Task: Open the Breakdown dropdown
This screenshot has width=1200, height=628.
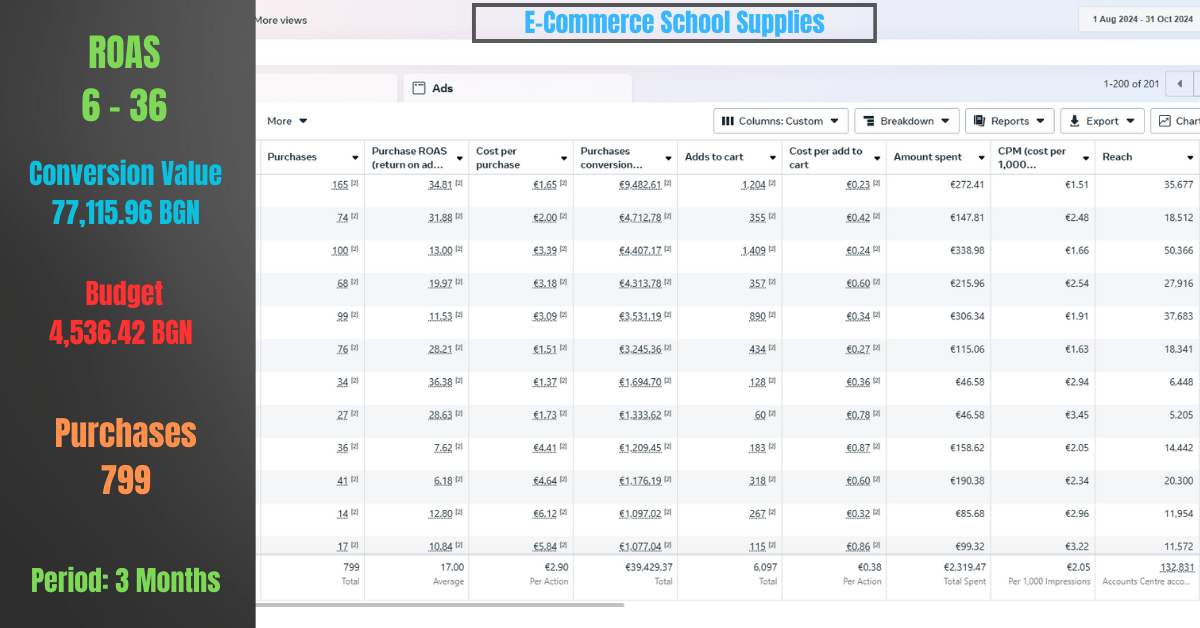Action: [x=907, y=121]
